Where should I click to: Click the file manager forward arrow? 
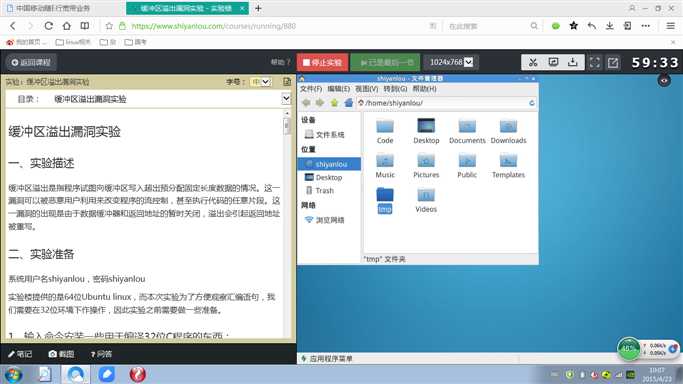(x=320, y=103)
